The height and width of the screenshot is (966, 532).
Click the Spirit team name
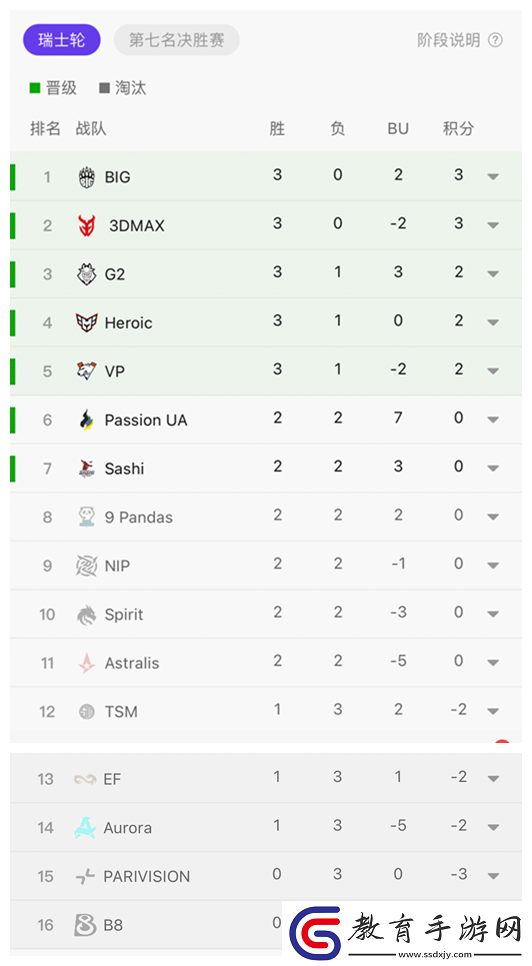tap(124, 614)
